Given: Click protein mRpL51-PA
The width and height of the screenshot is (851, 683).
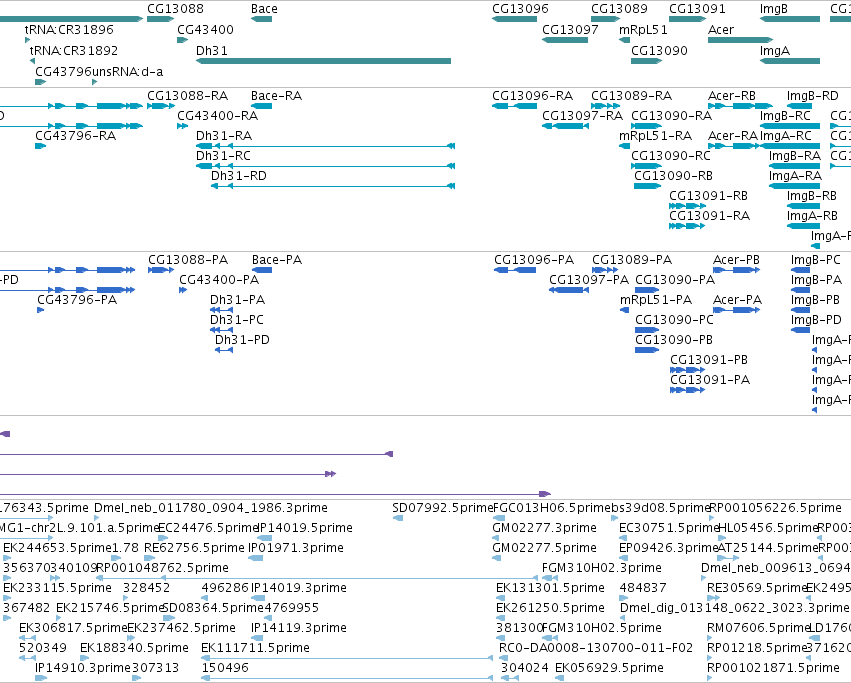Looking at the screenshot, I should (656, 300).
